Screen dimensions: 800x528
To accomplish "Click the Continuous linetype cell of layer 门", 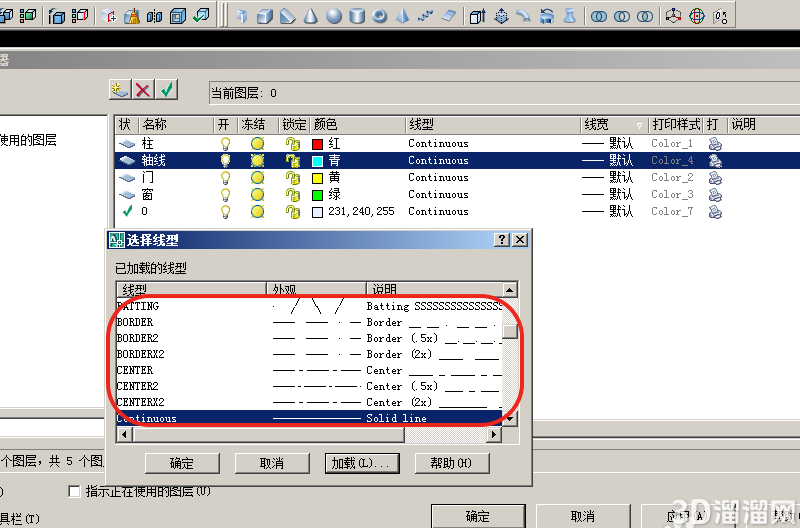I will 438,178.
